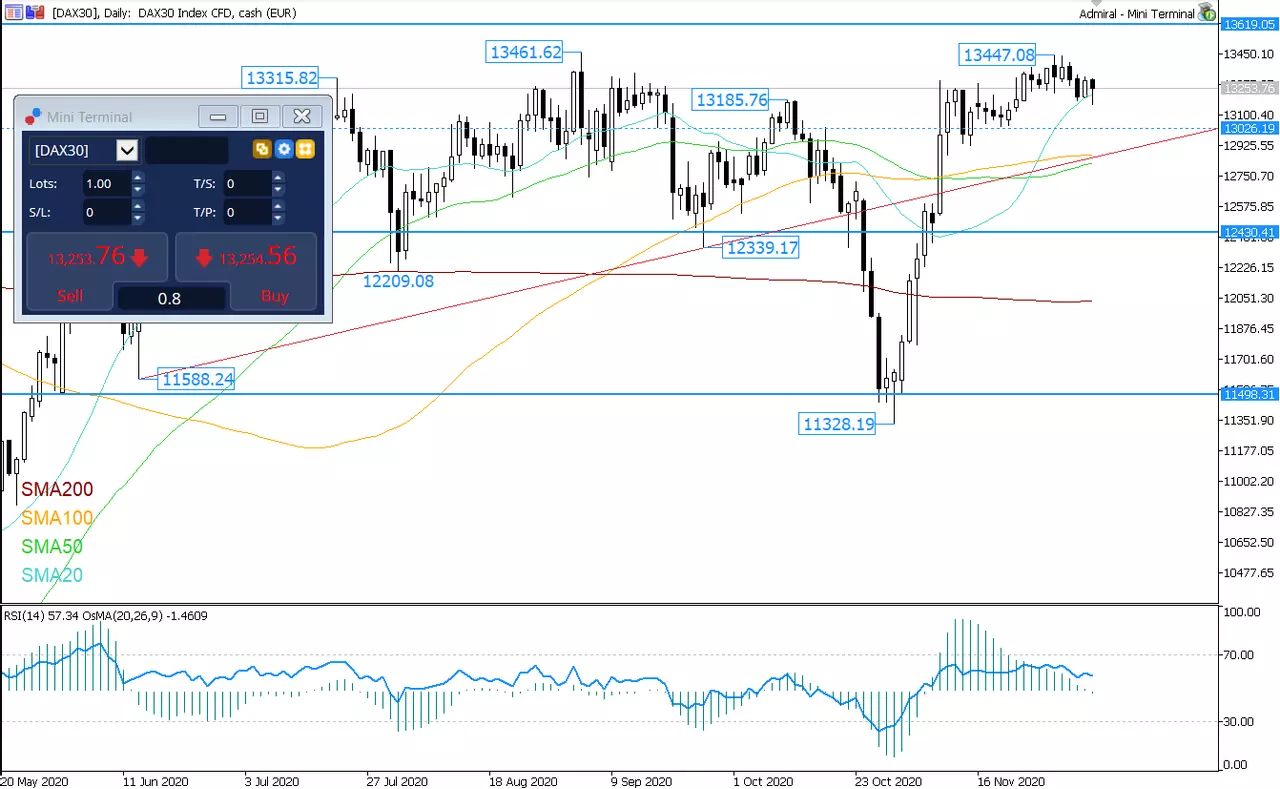Click the 13185.76 price label
The image size is (1280, 789).
(x=732, y=99)
